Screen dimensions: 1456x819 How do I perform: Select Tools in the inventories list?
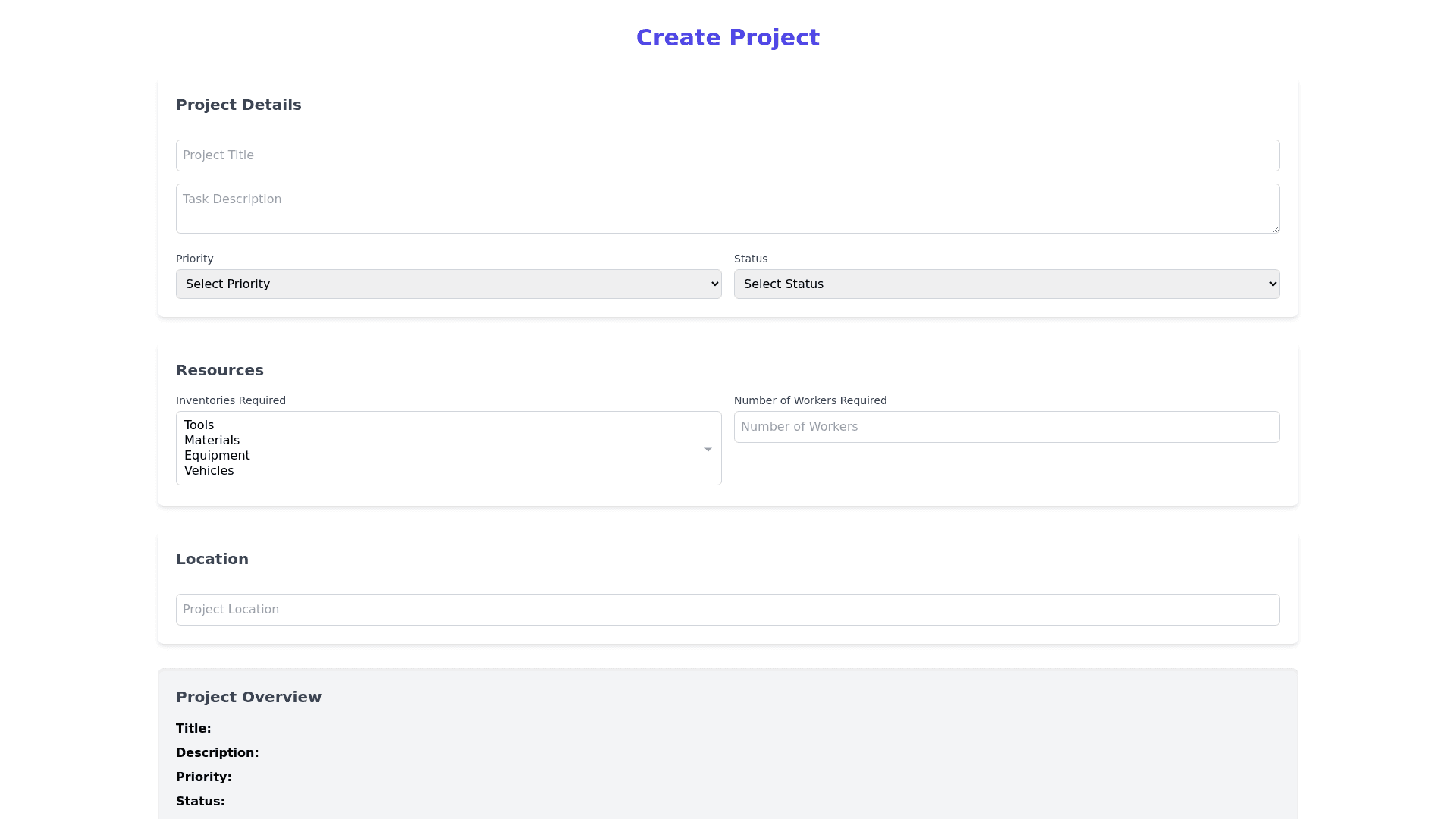pyautogui.click(x=199, y=425)
